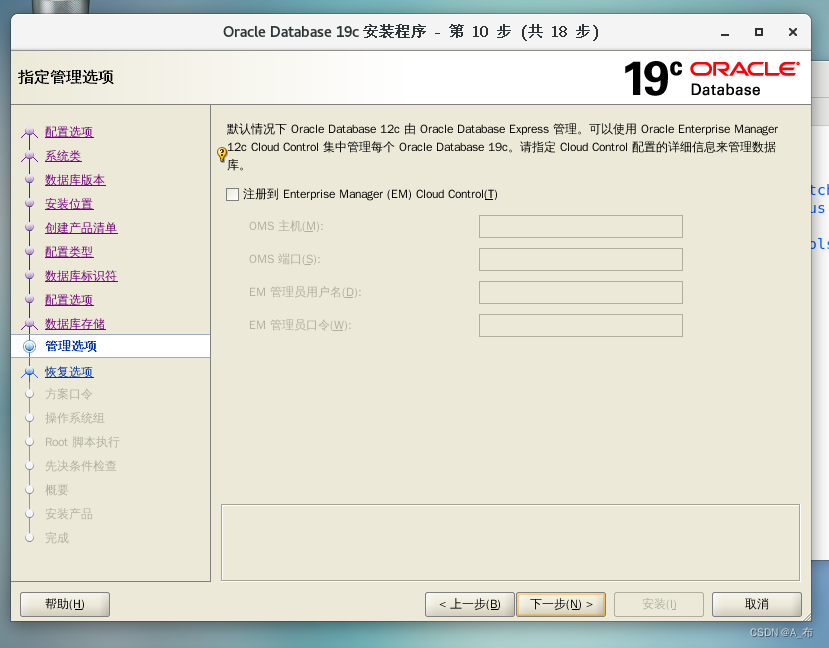The width and height of the screenshot is (829, 648).
Task: Open 配置类型 step link
Action: (x=69, y=252)
